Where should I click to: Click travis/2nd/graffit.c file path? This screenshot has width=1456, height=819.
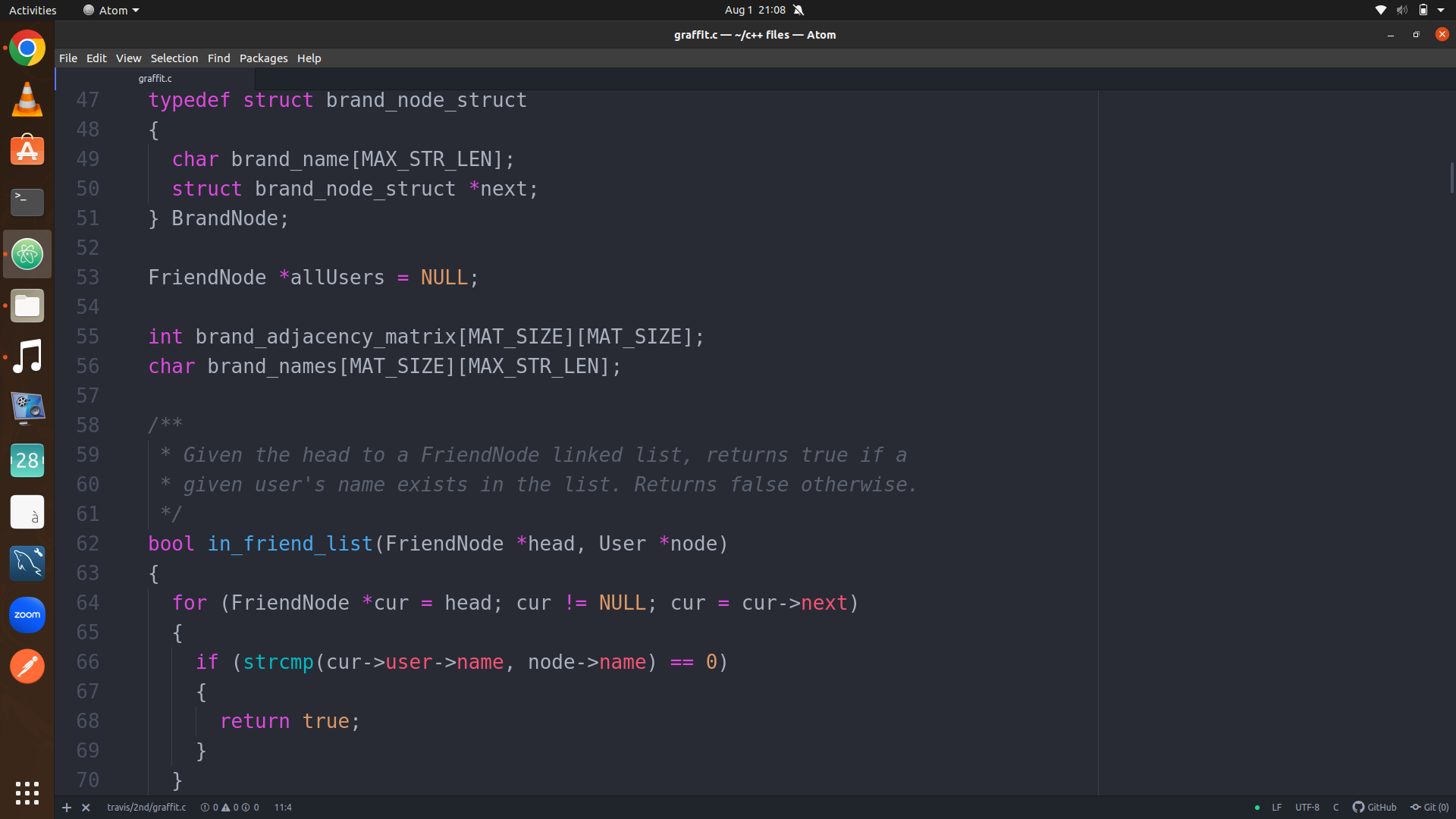[146, 808]
